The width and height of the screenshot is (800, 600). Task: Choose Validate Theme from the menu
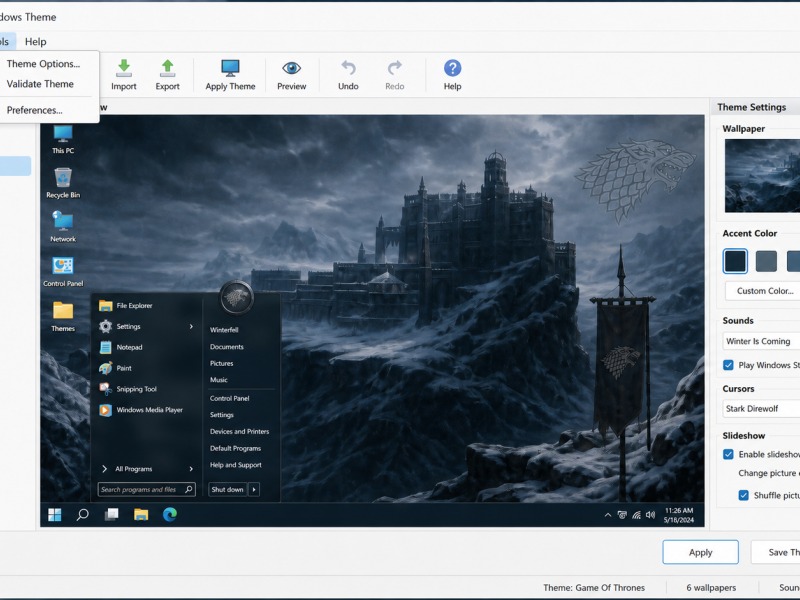(x=40, y=84)
